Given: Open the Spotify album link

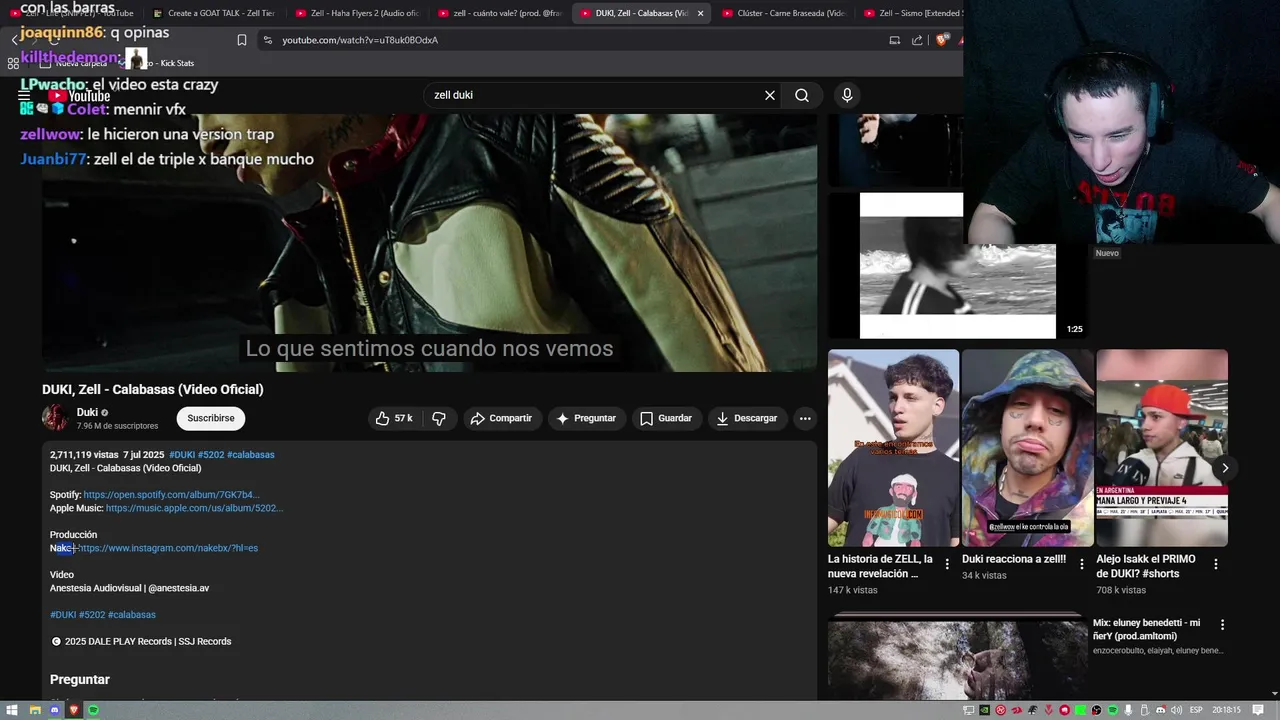Looking at the screenshot, I should [x=171, y=495].
